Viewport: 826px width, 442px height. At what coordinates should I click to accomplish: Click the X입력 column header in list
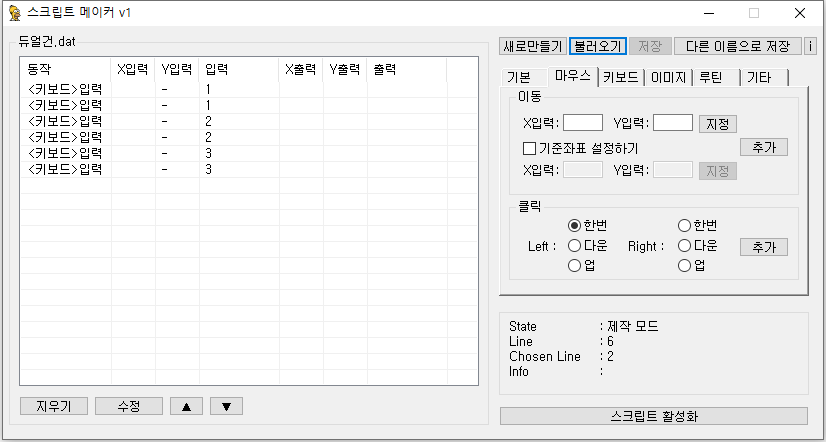(x=133, y=70)
